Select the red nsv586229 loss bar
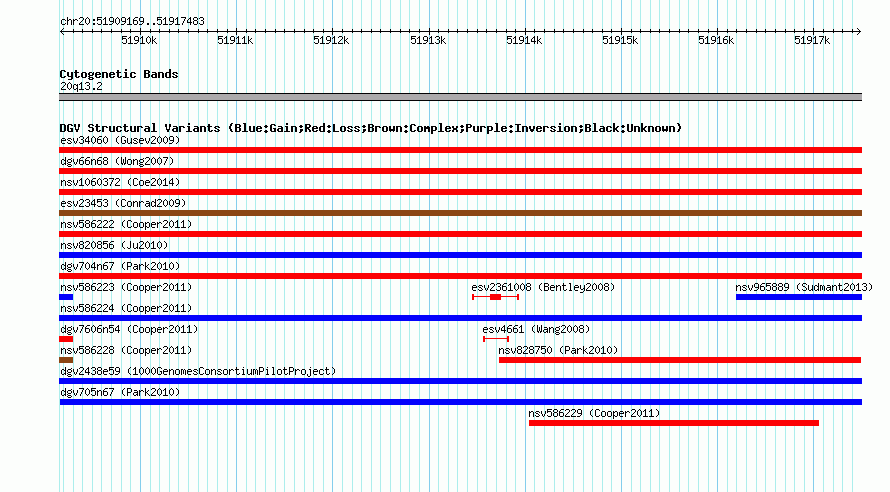Screen dimensions: 890x492 [674, 423]
